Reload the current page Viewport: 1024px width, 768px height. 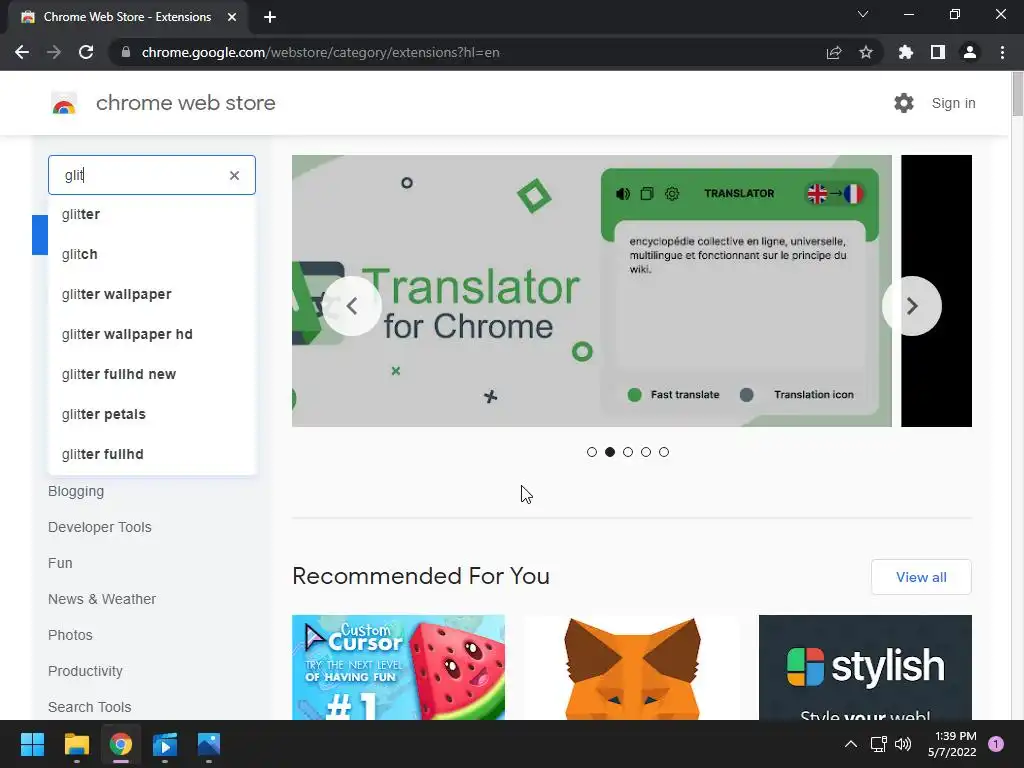click(x=86, y=52)
